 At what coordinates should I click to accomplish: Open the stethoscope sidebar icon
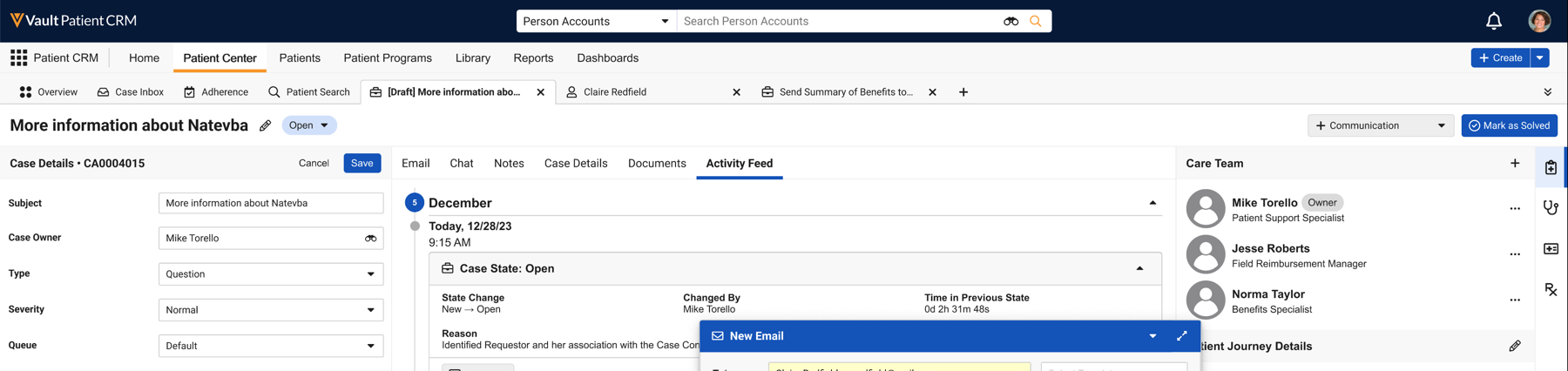[1551, 207]
